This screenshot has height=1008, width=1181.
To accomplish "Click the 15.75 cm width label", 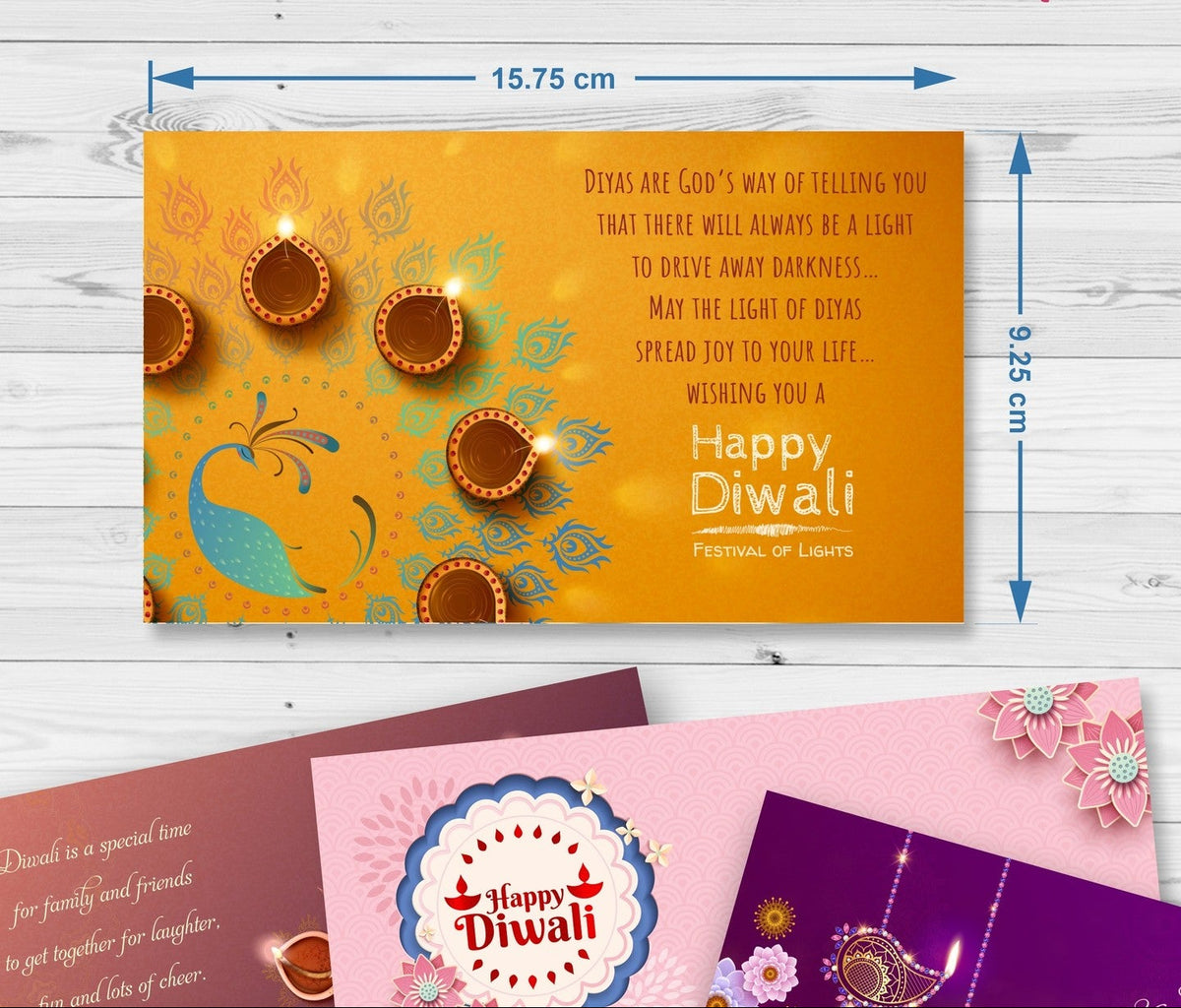I will click(554, 79).
